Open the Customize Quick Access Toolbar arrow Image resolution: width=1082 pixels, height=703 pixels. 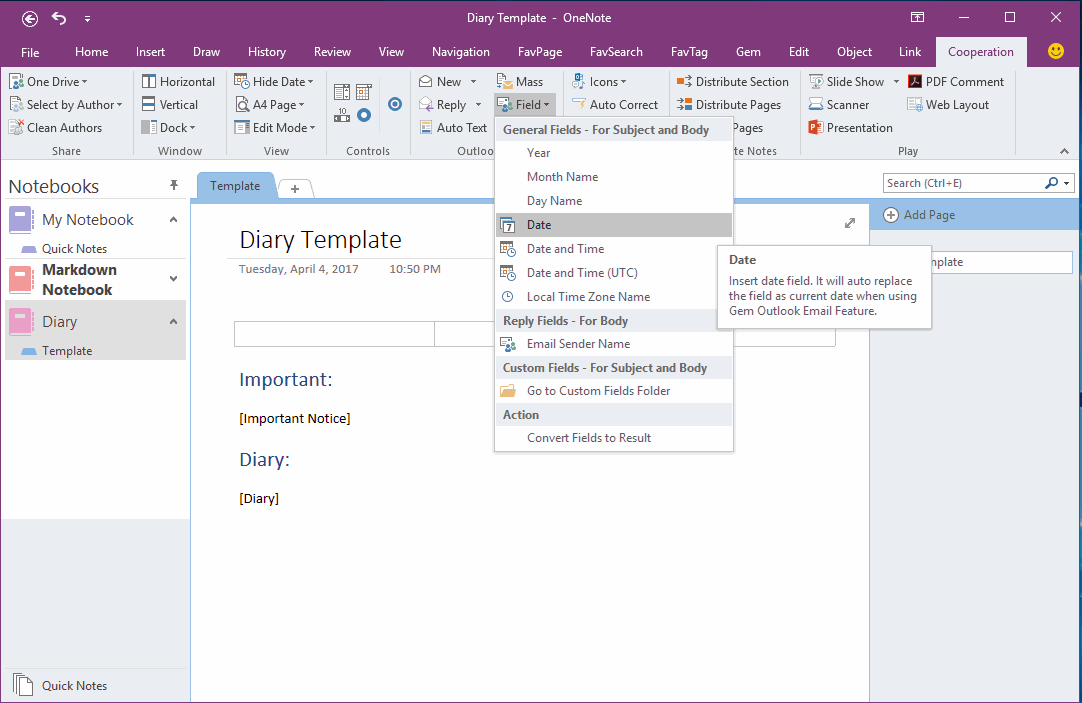[88, 19]
